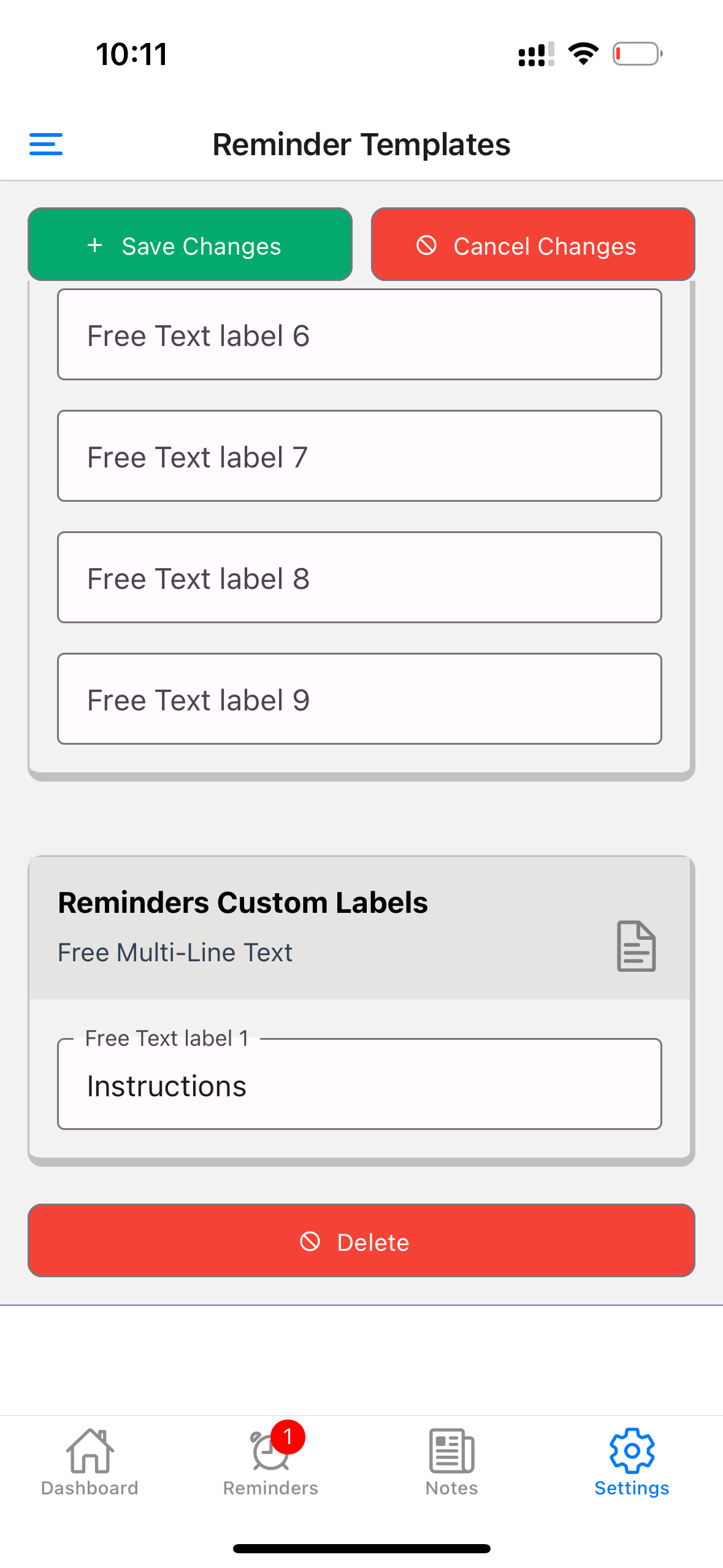Click into Free Text label 9 field
723x1568 pixels.
coord(359,699)
